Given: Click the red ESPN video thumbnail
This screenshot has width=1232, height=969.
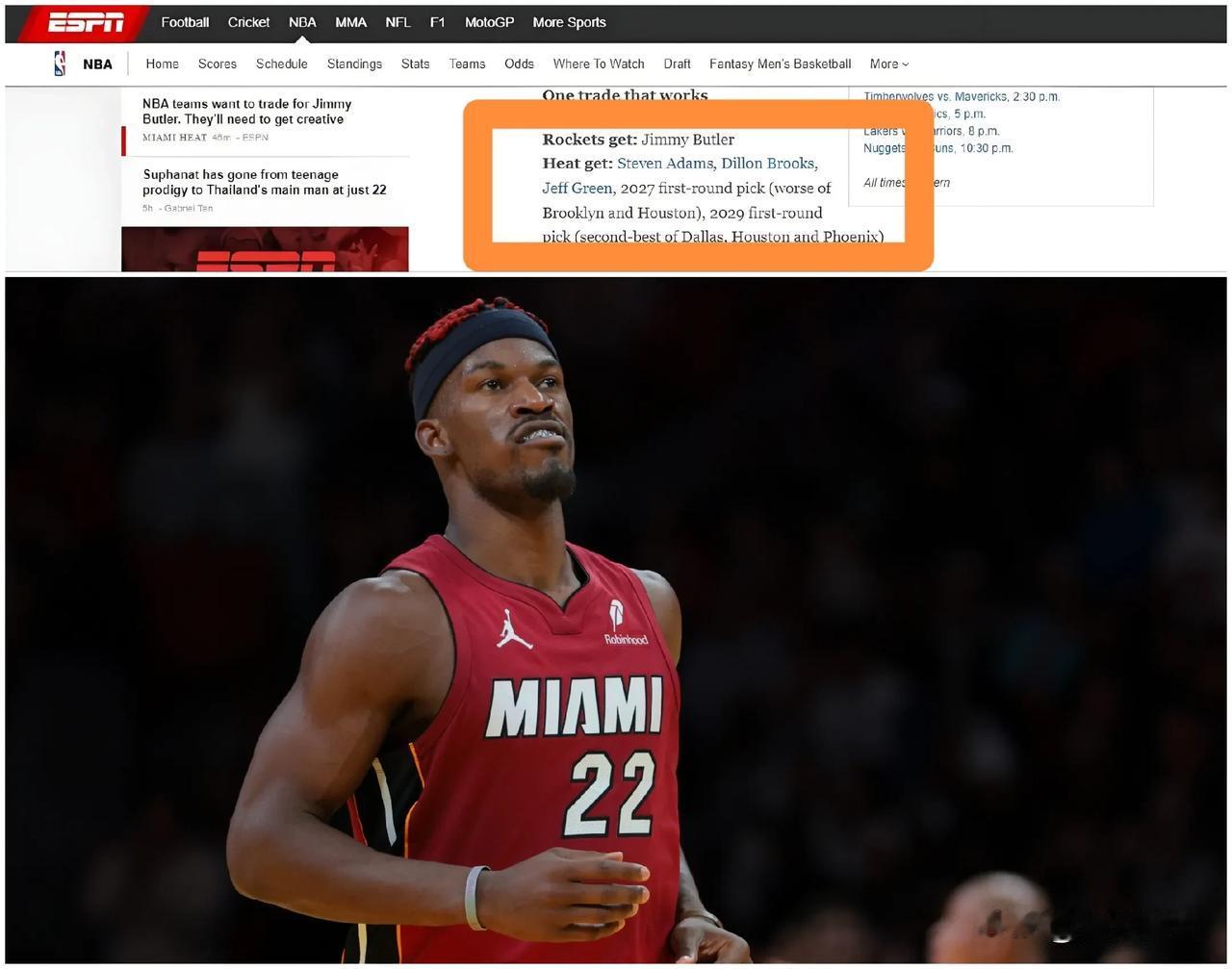Looking at the screenshot, I should tap(265, 249).
